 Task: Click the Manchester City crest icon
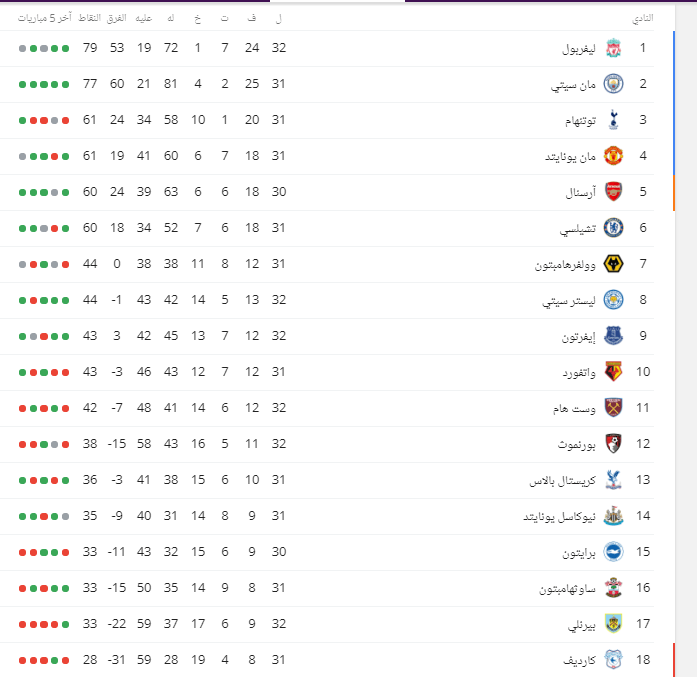613,84
